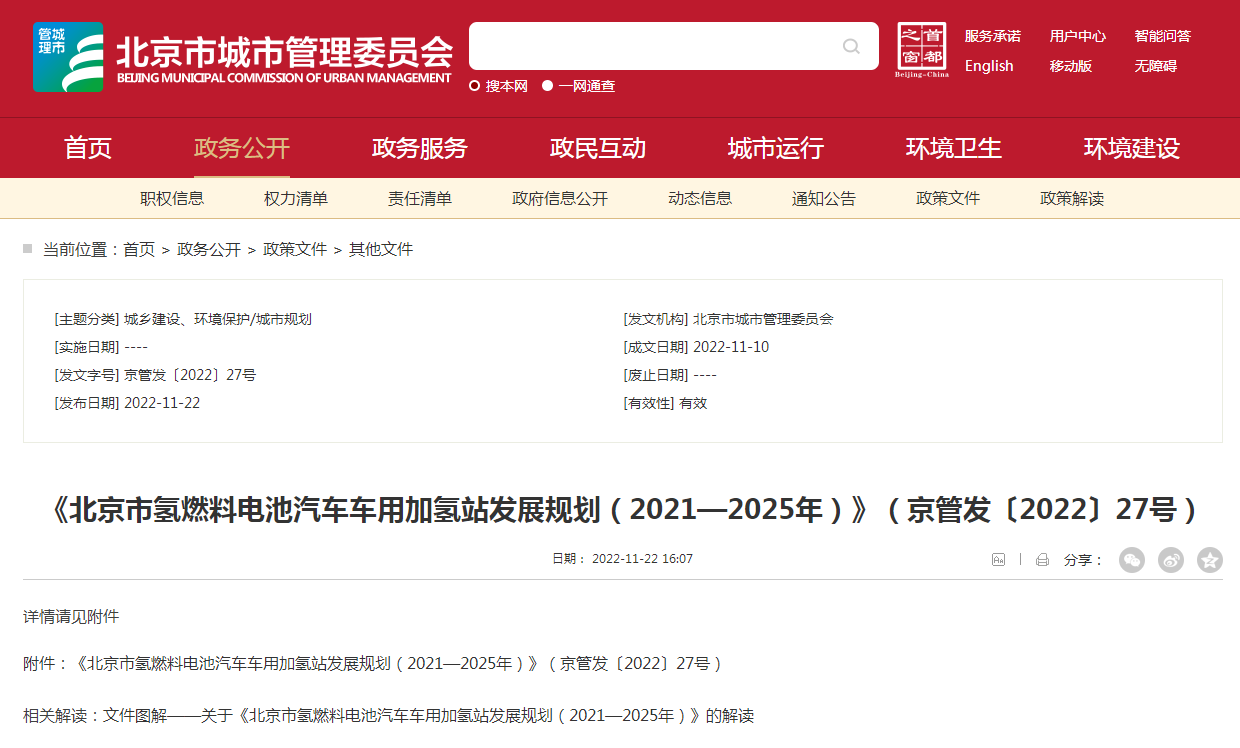Screen dimensions: 1240x748
Task: Click the urban management commission logo
Action: (68, 57)
